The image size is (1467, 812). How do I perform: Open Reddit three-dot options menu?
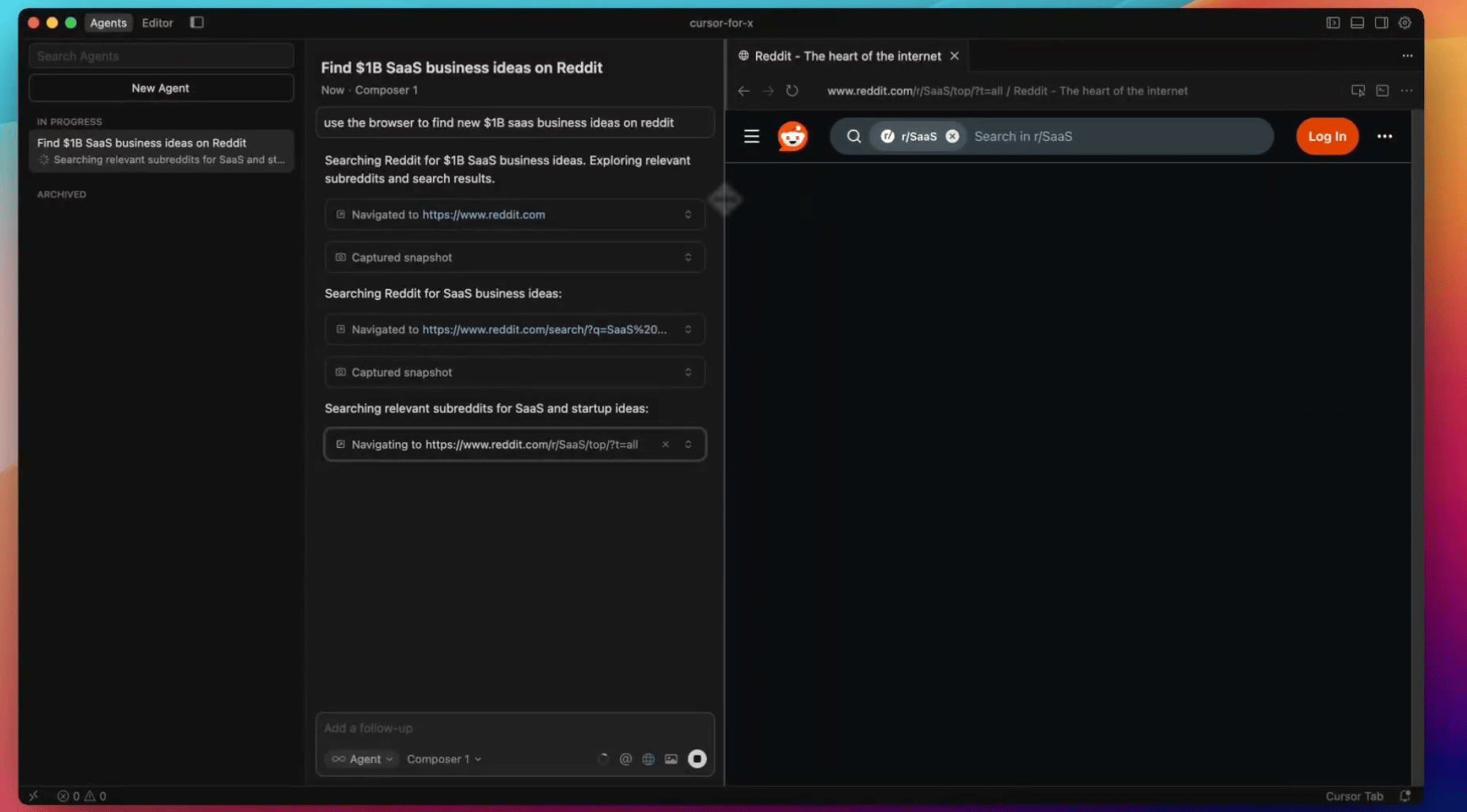coord(1384,136)
